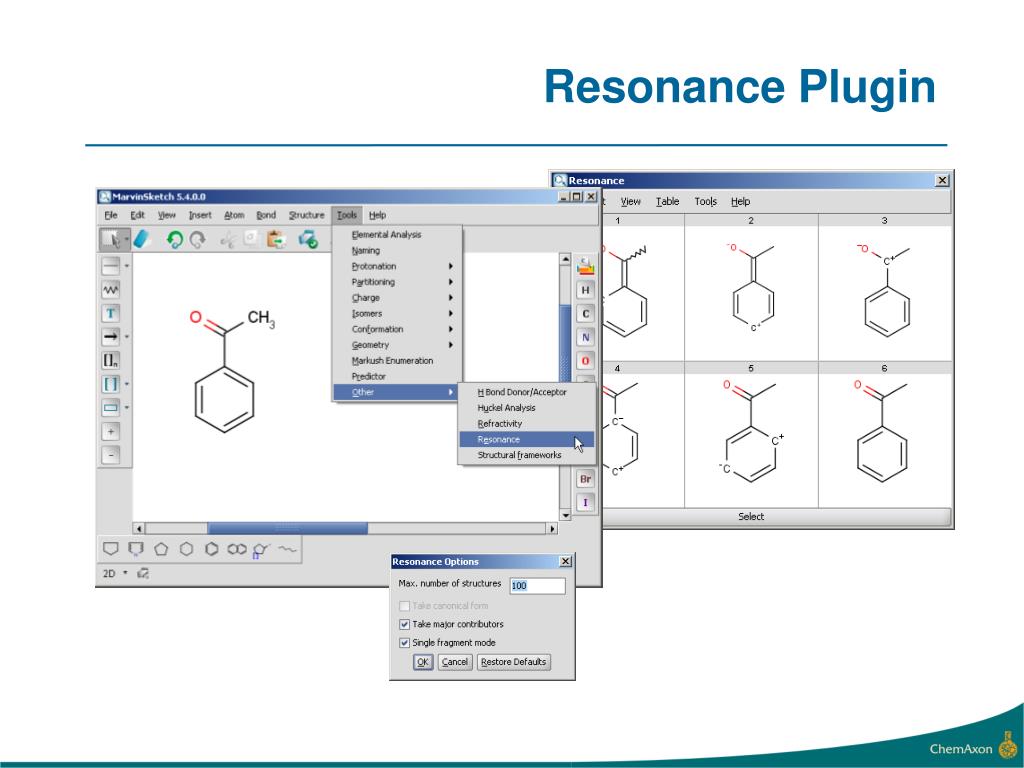This screenshot has height=768, width=1024.
Task: Expand the Charge submenu
Action: [x=397, y=298]
